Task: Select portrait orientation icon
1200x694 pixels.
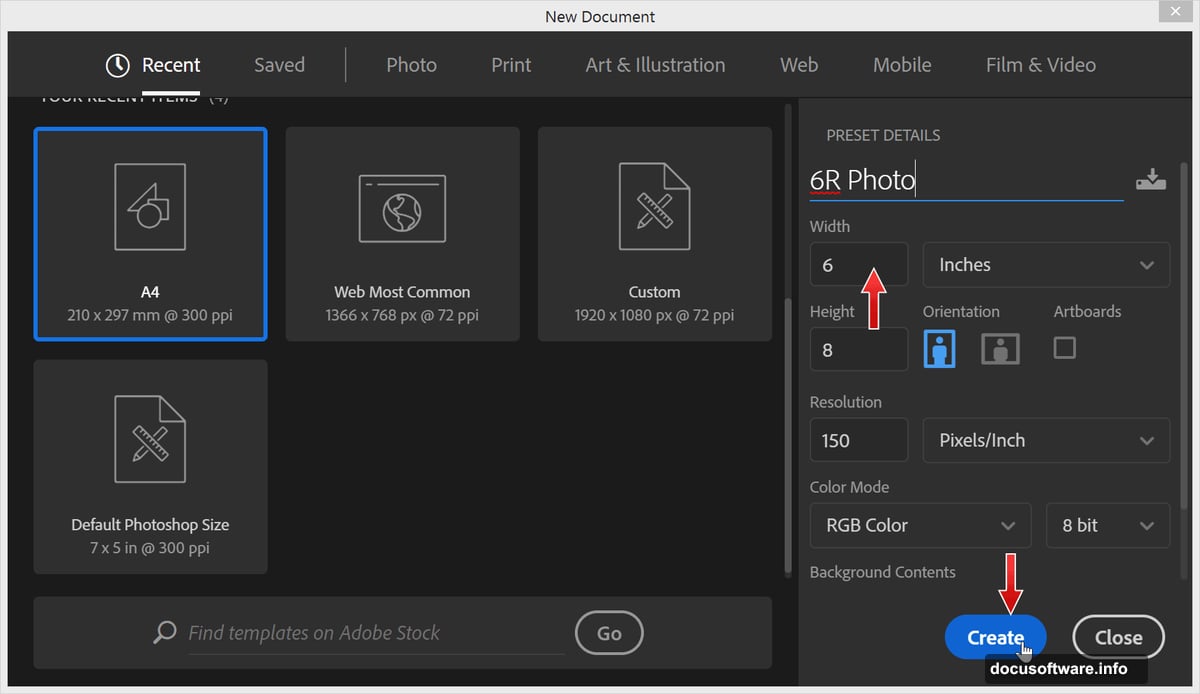Action: 939,348
